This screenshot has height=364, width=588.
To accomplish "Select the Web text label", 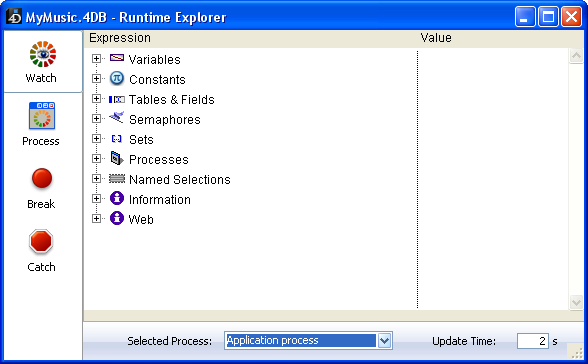I will tap(141, 219).
